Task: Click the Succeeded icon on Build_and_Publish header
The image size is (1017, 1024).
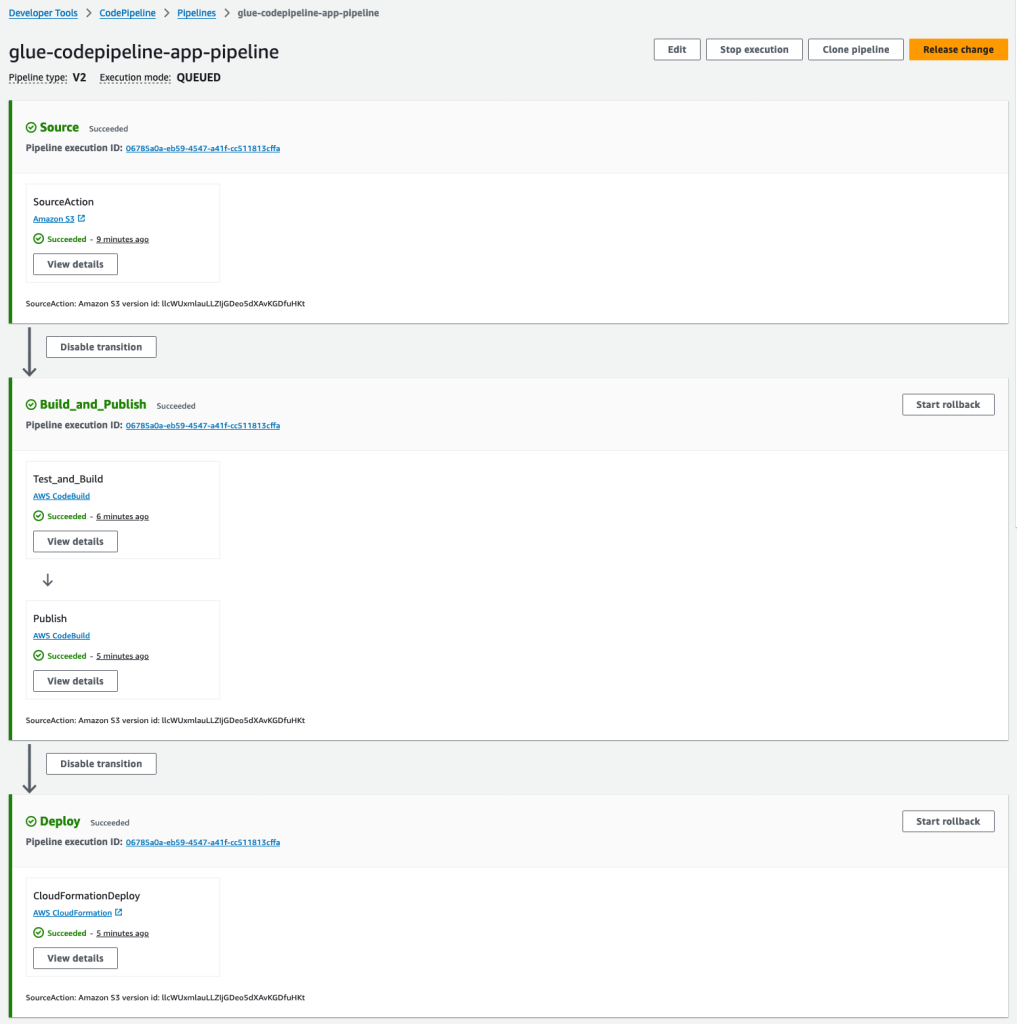Action: [x=30, y=405]
